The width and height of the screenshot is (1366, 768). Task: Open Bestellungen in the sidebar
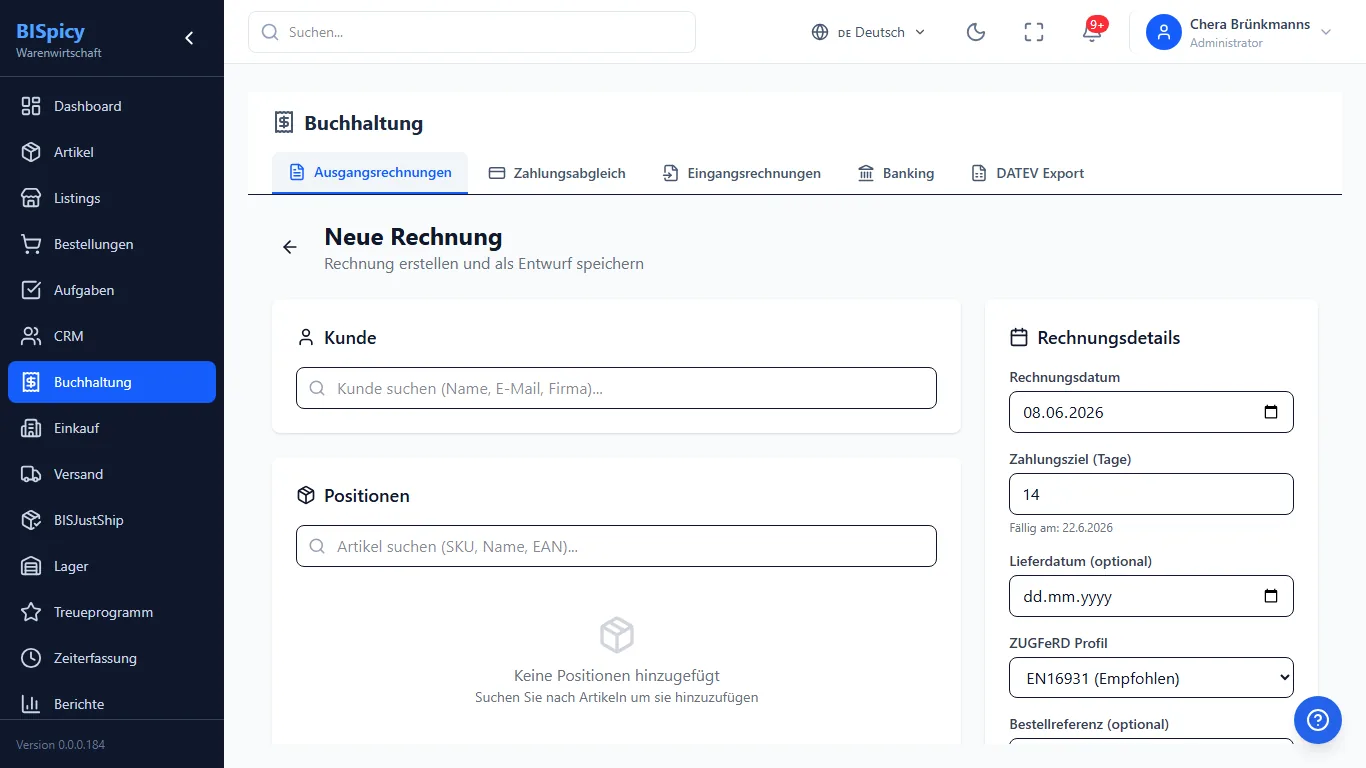[x=112, y=244]
